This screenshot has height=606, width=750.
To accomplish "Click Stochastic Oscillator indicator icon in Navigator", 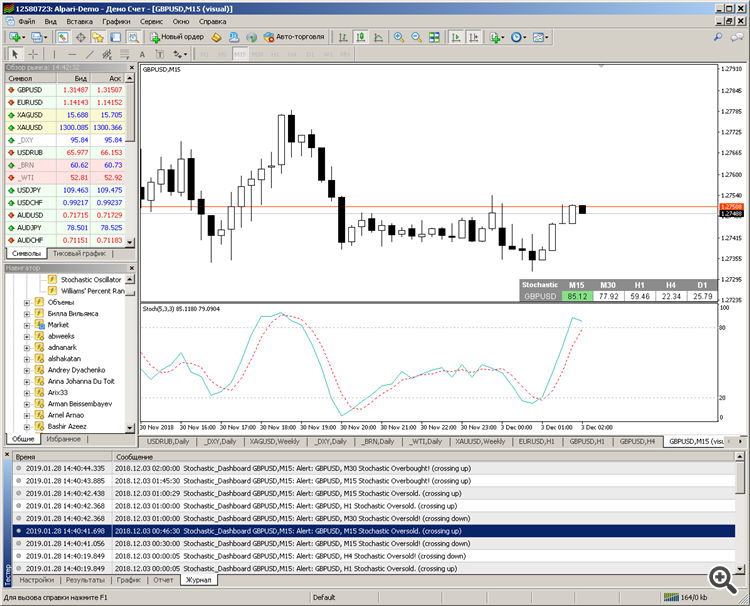I will (53, 280).
